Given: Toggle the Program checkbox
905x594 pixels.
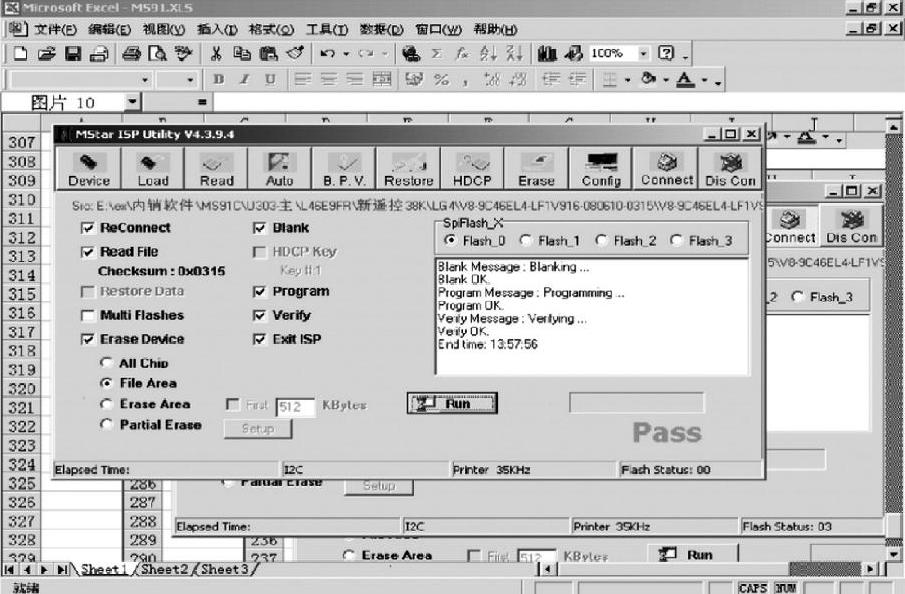Looking at the screenshot, I should 260,292.
